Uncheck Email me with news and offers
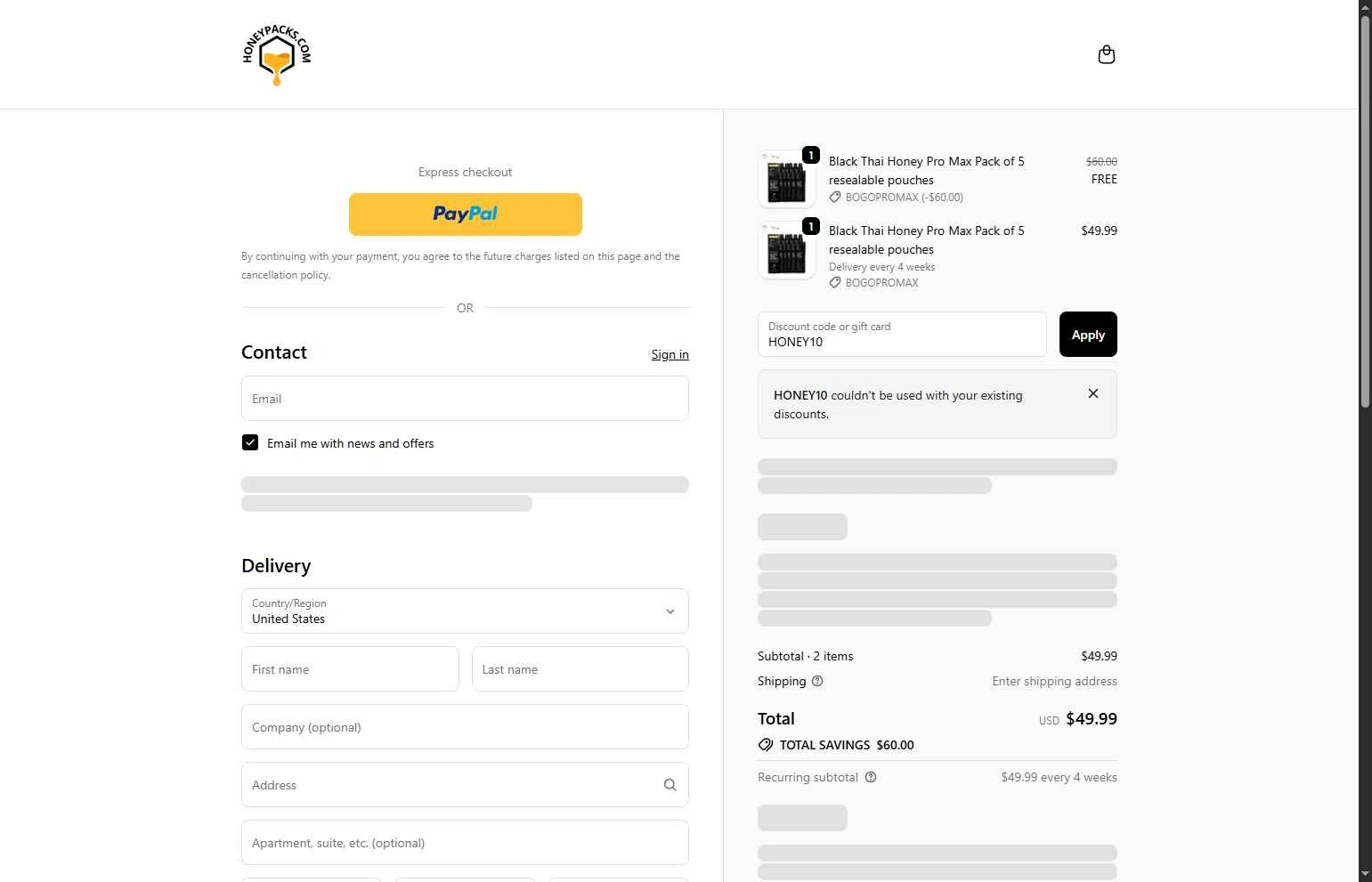Image resolution: width=1372 pixels, height=882 pixels. click(x=250, y=442)
